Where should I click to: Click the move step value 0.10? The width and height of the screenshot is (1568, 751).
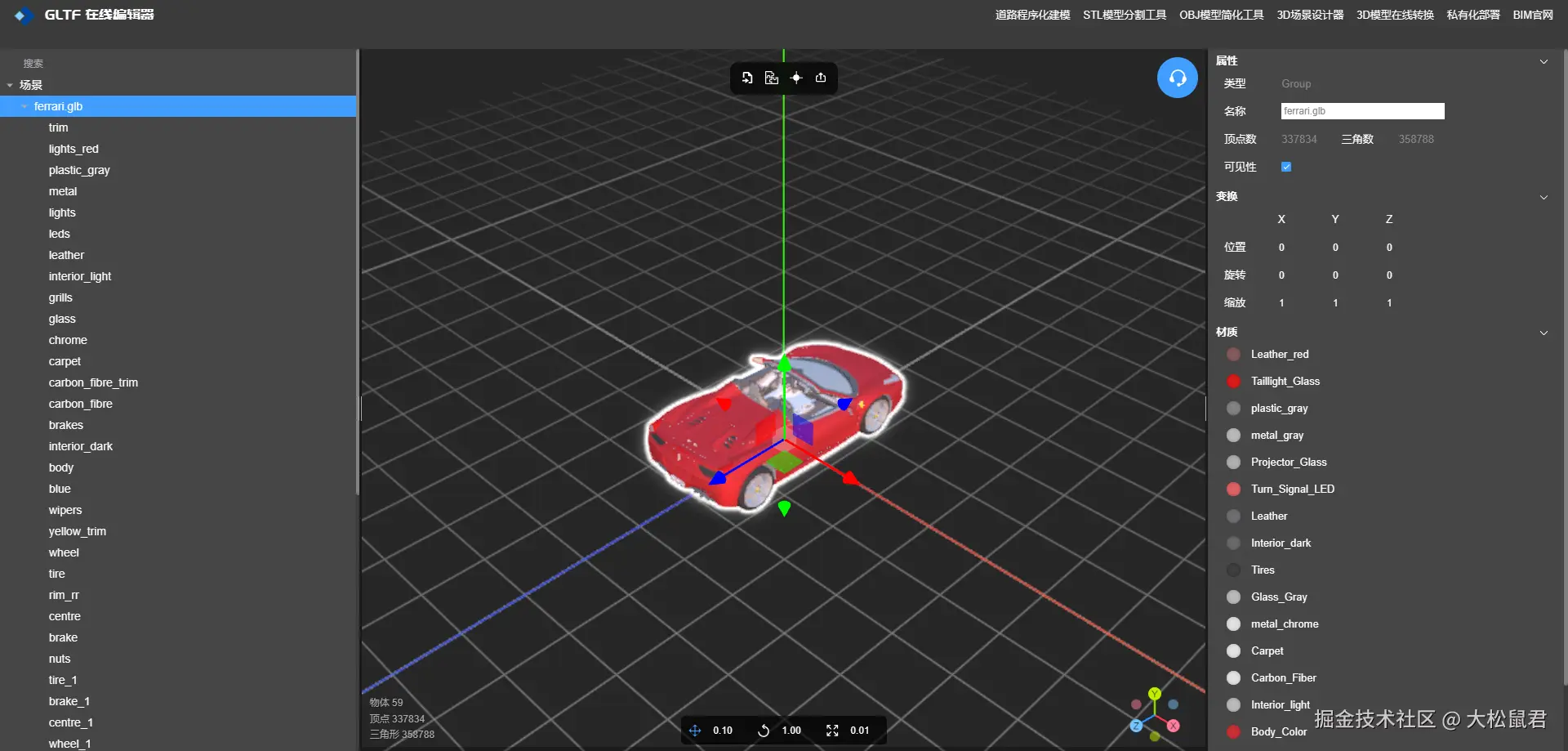723,731
